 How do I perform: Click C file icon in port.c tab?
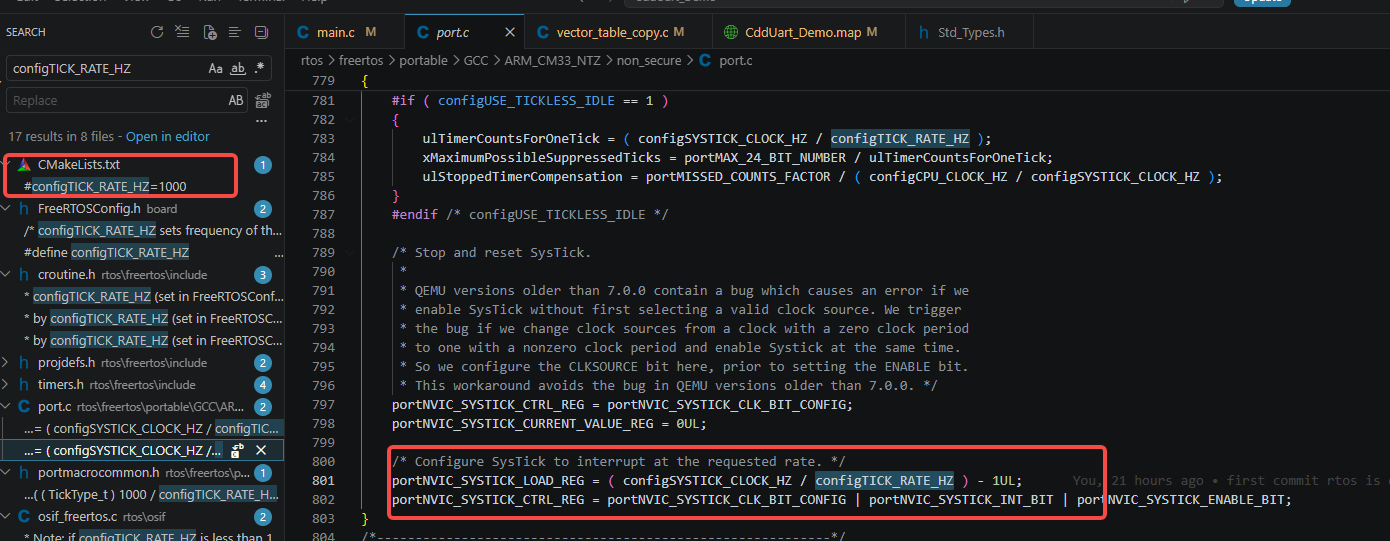[423, 32]
